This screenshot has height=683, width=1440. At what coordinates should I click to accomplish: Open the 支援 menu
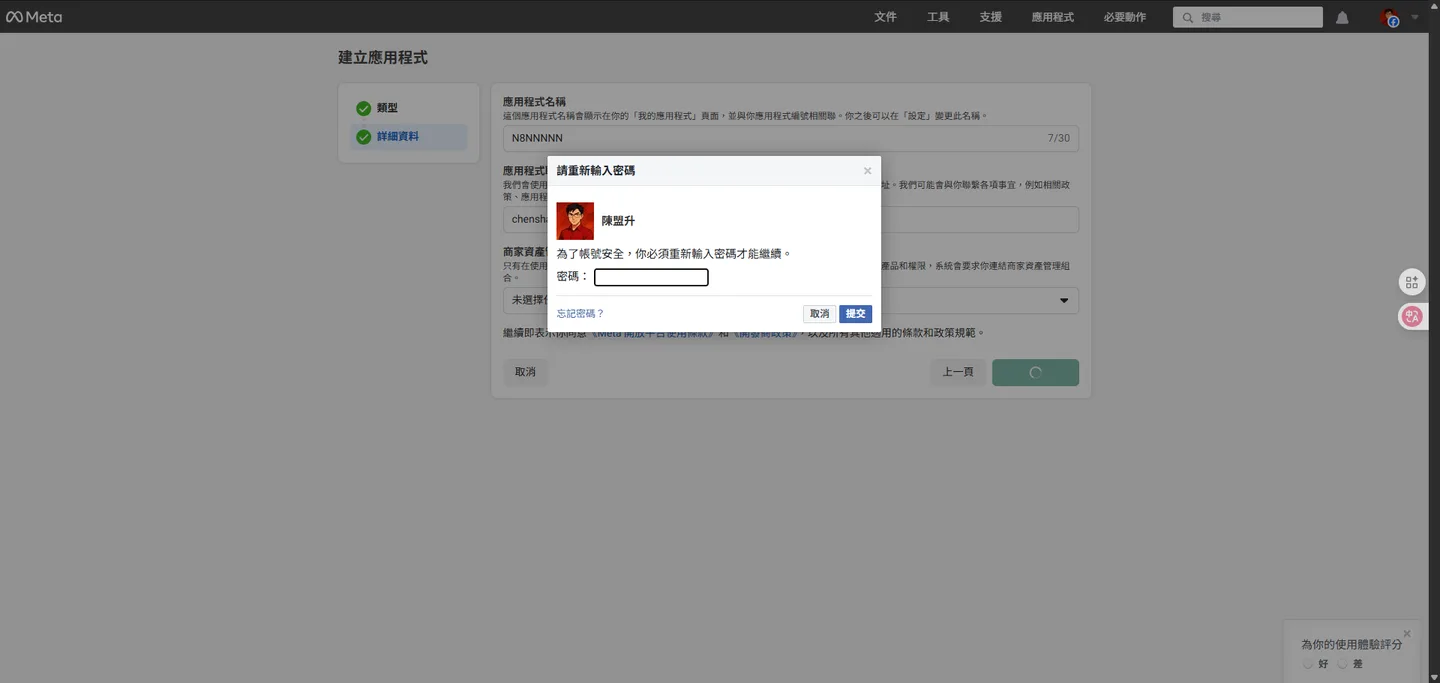(990, 17)
